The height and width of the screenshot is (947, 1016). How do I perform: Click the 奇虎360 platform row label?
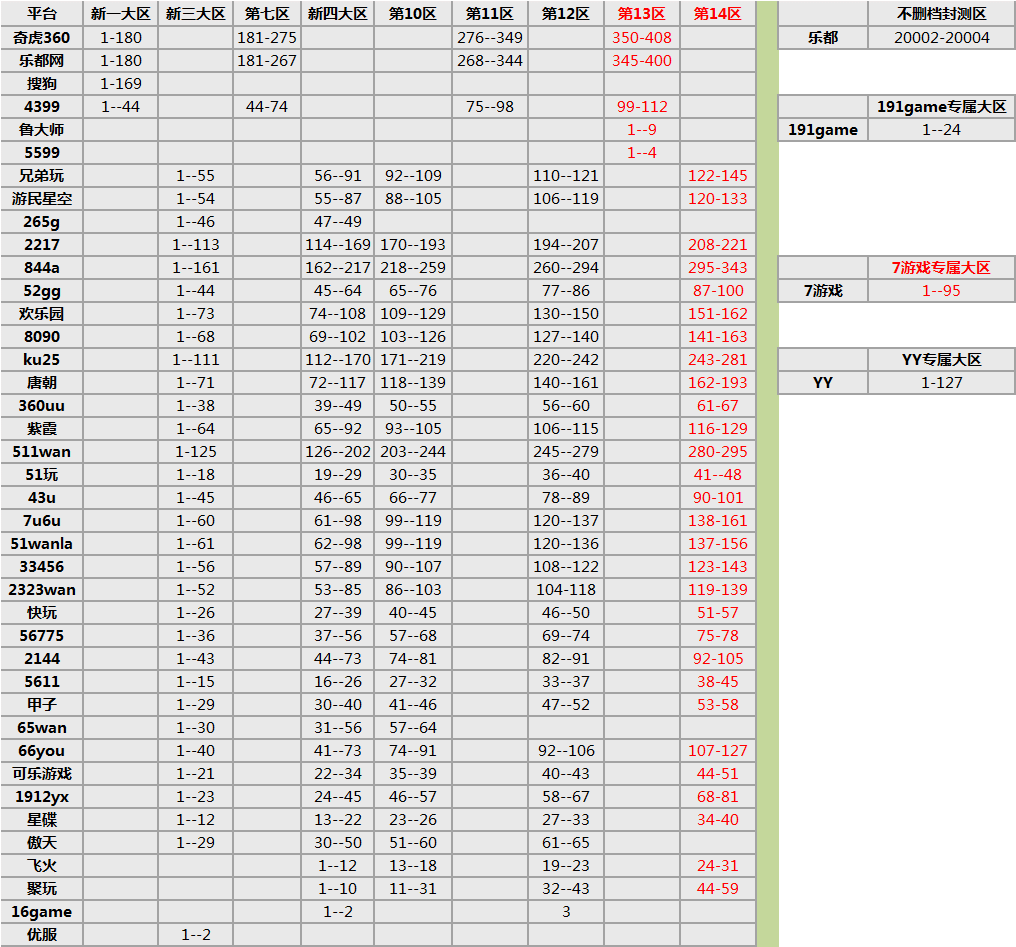pos(41,38)
